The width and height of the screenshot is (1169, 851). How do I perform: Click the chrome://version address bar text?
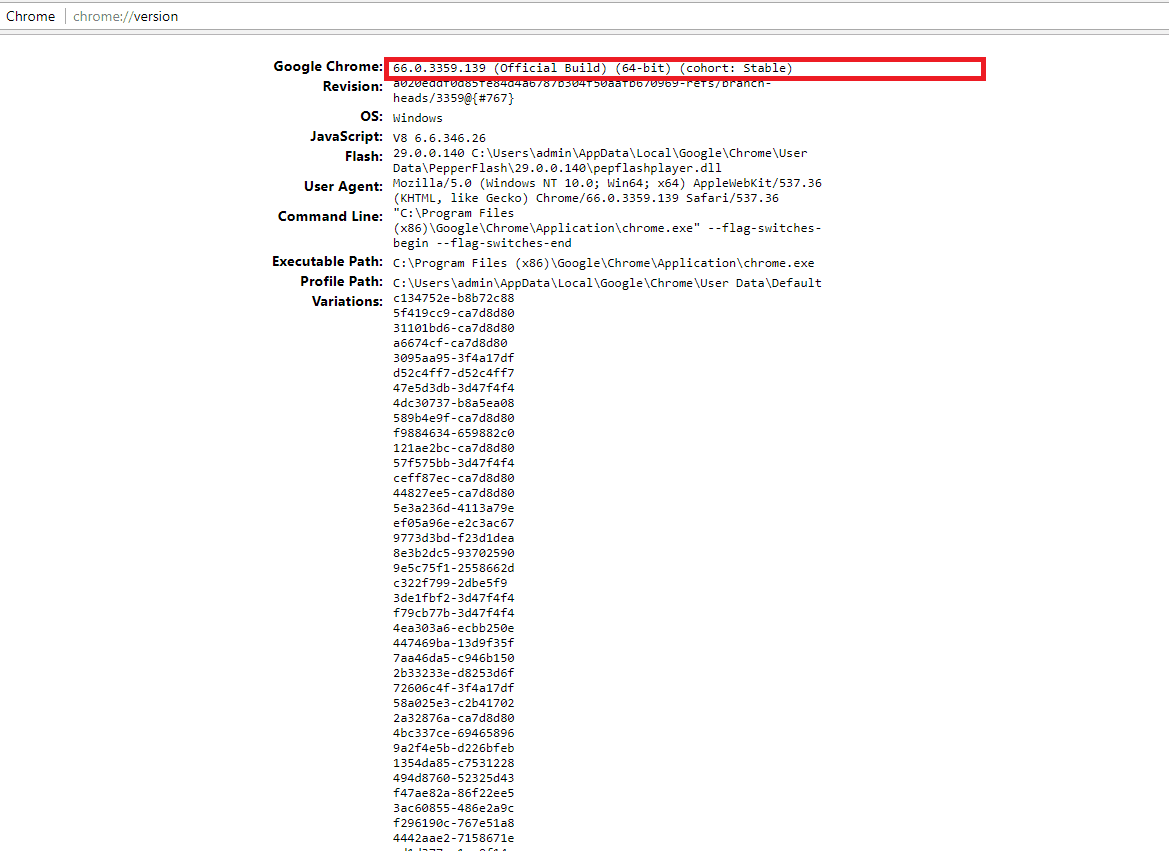(x=125, y=16)
